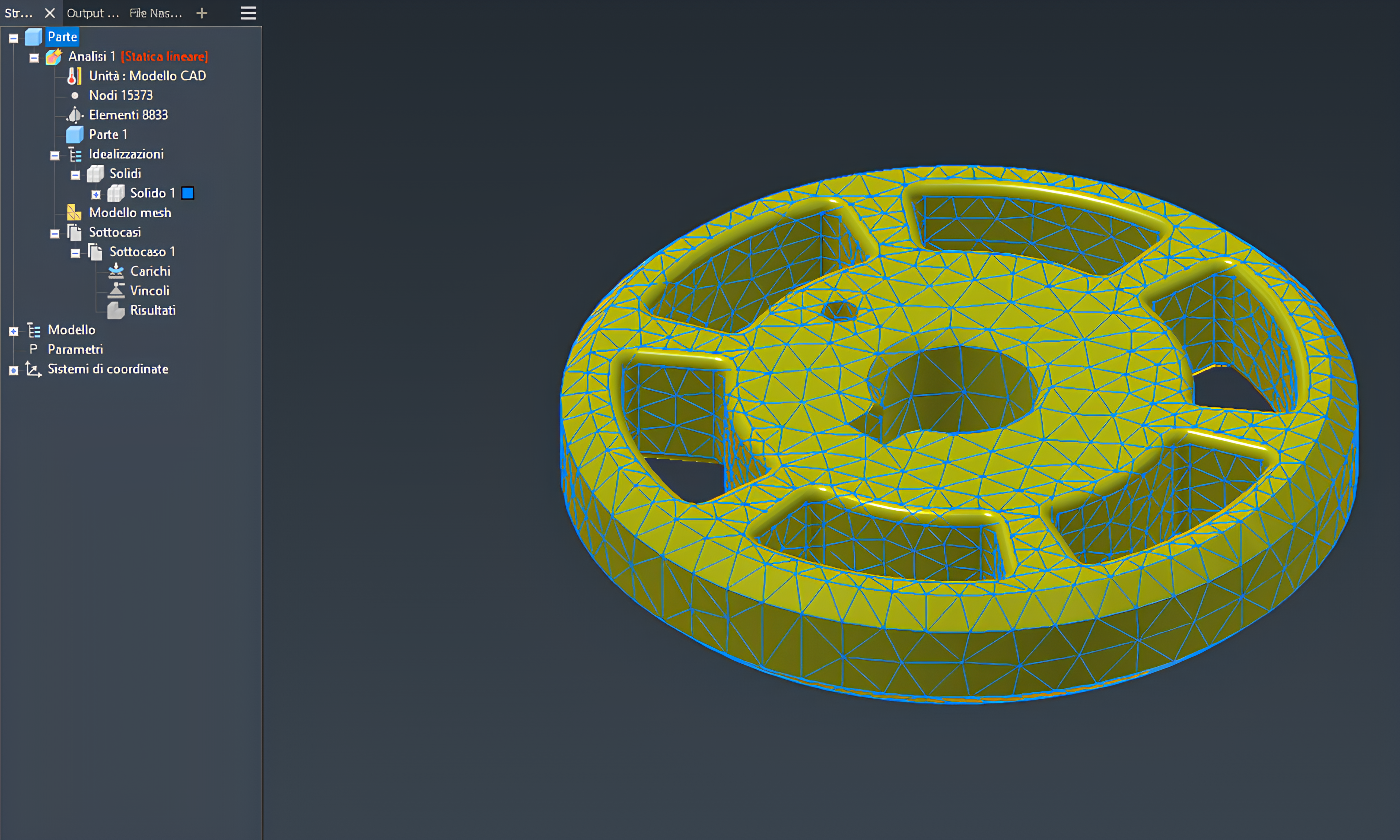
Task: Click the Carichi loads icon
Action: point(116,271)
